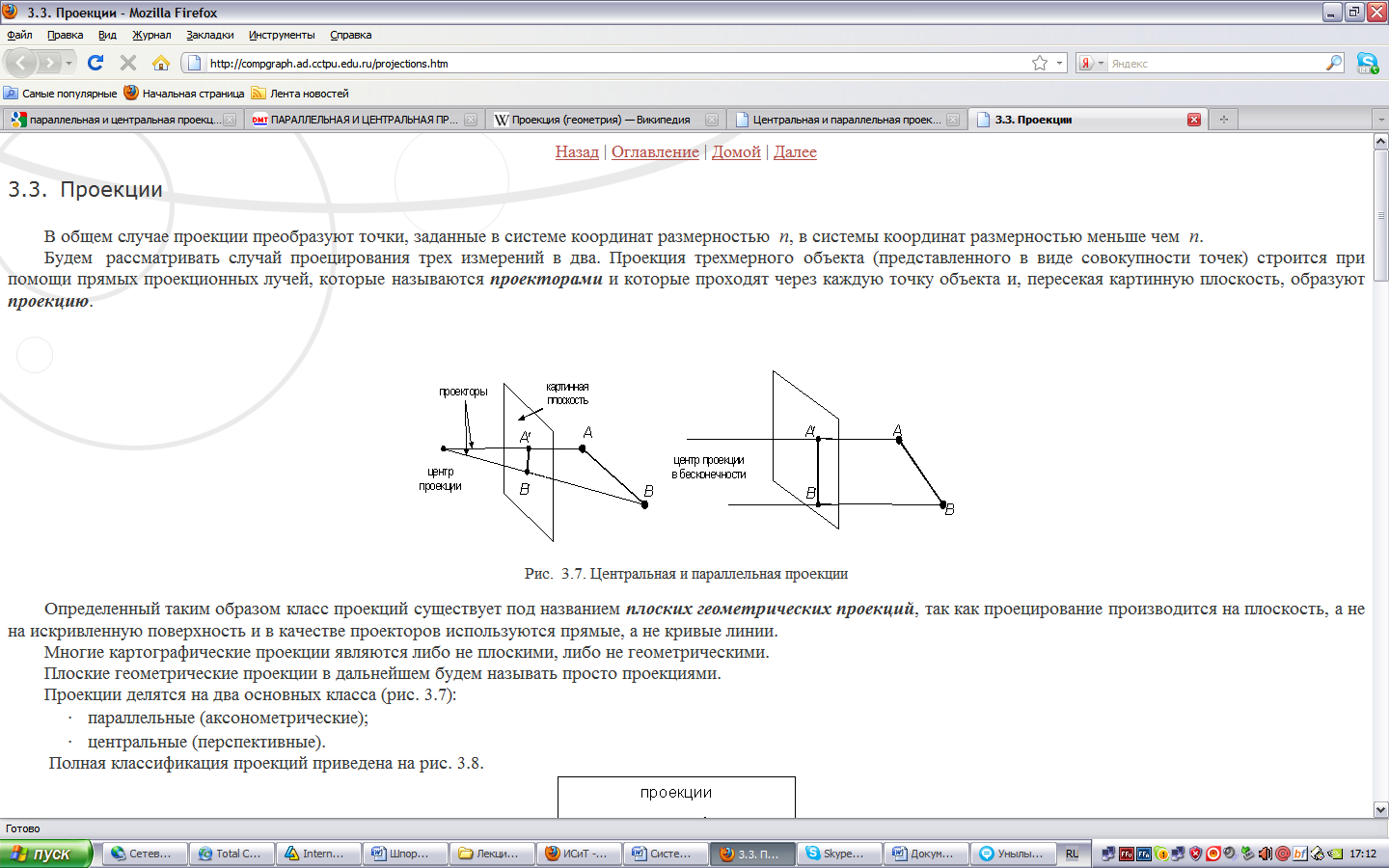Close the active 3.3. Проекции tab
The image size is (1389, 868).
1194,120
